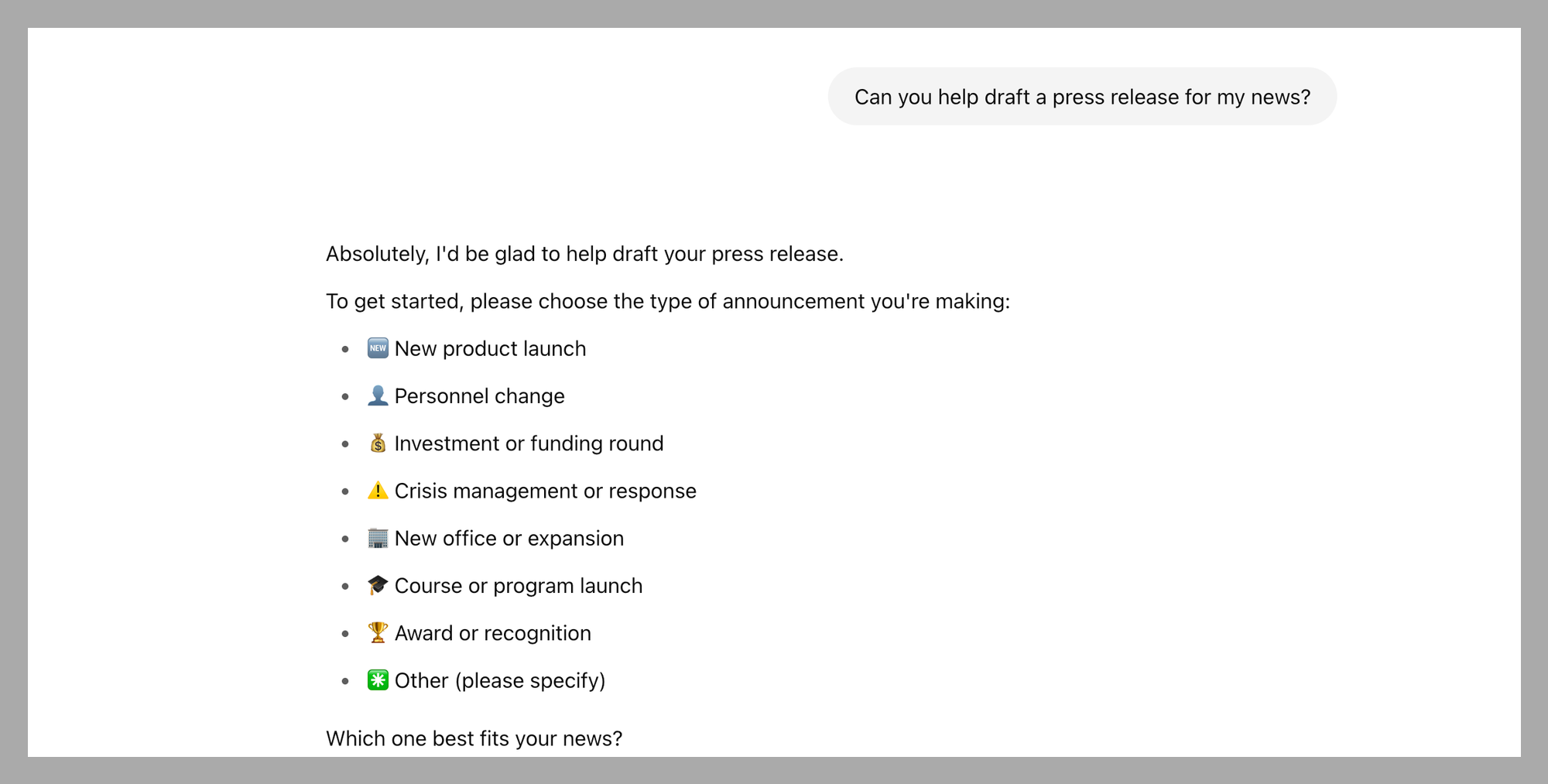This screenshot has height=784, width=1548.
Task: Select the 'Personnel change' option text
Action: click(x=479, y=395)
